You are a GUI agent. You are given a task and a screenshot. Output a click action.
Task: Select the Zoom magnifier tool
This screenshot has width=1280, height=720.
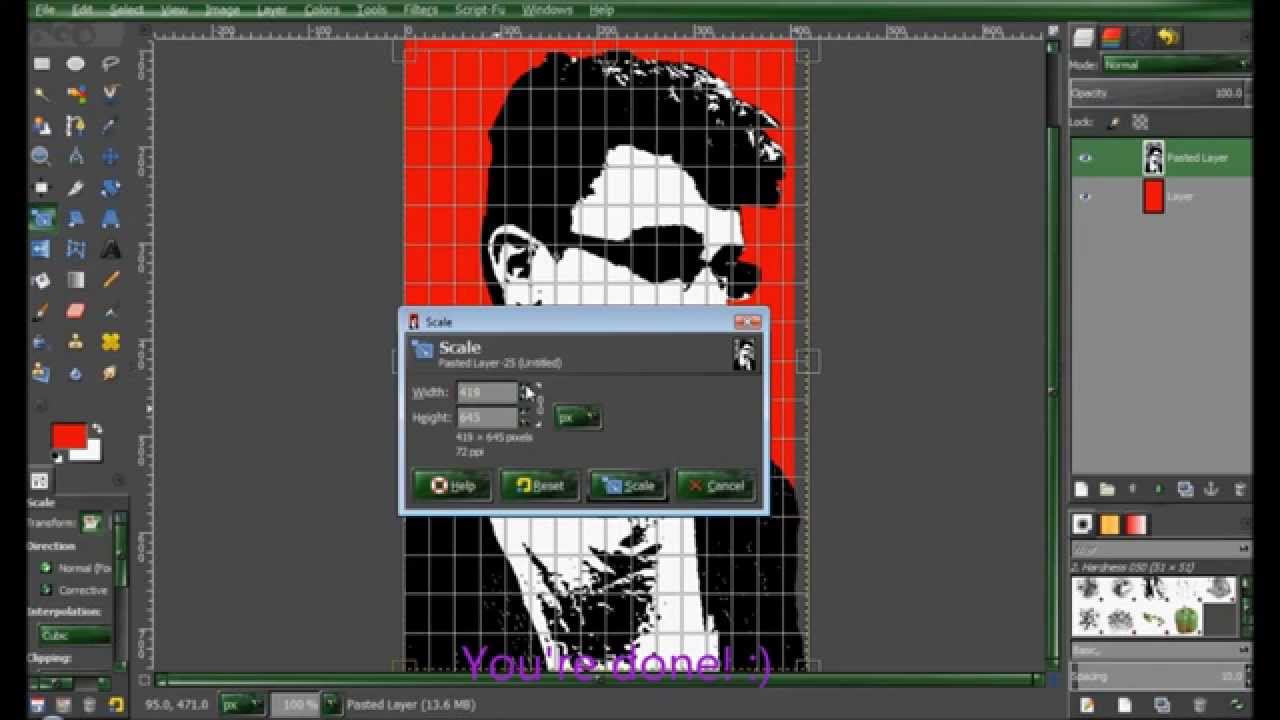tap(42, 157)
